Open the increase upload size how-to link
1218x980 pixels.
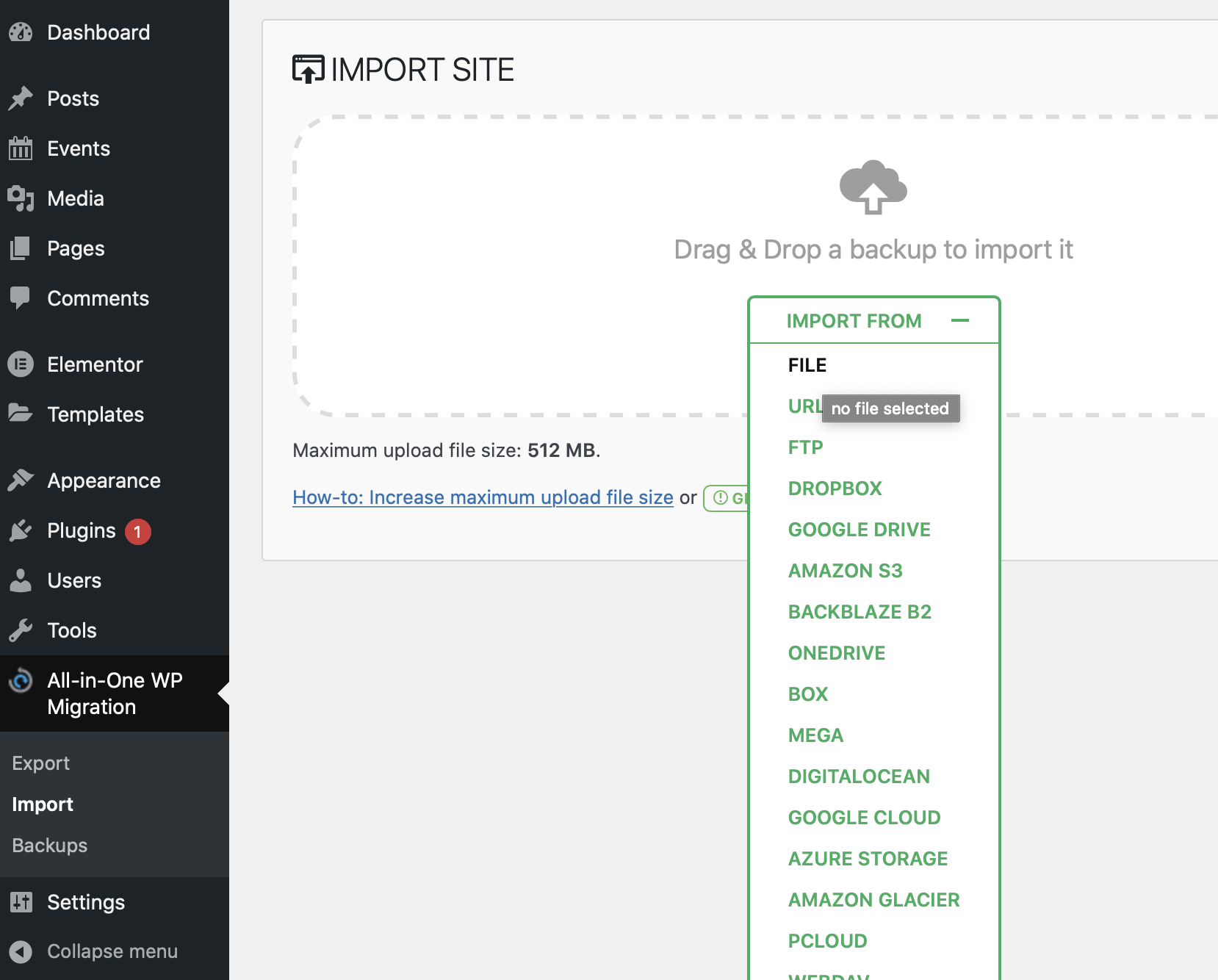483,497
